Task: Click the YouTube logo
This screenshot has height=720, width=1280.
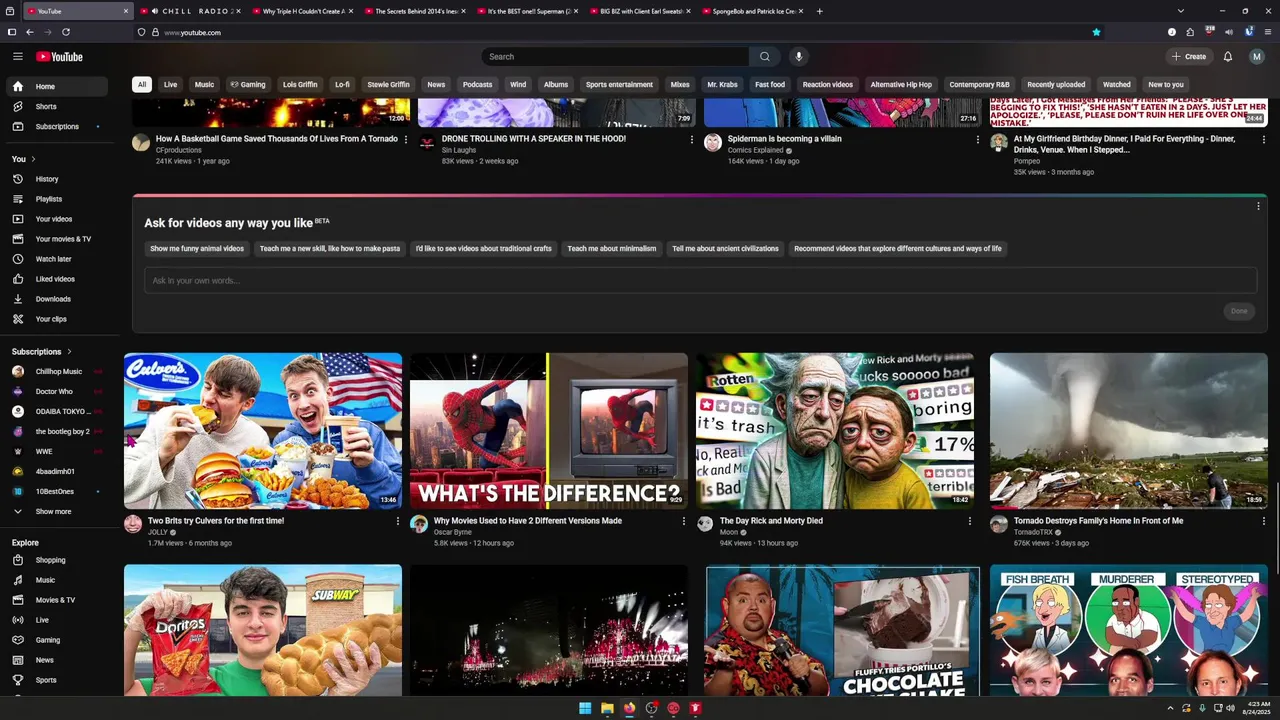Action: tap(60, 57)
